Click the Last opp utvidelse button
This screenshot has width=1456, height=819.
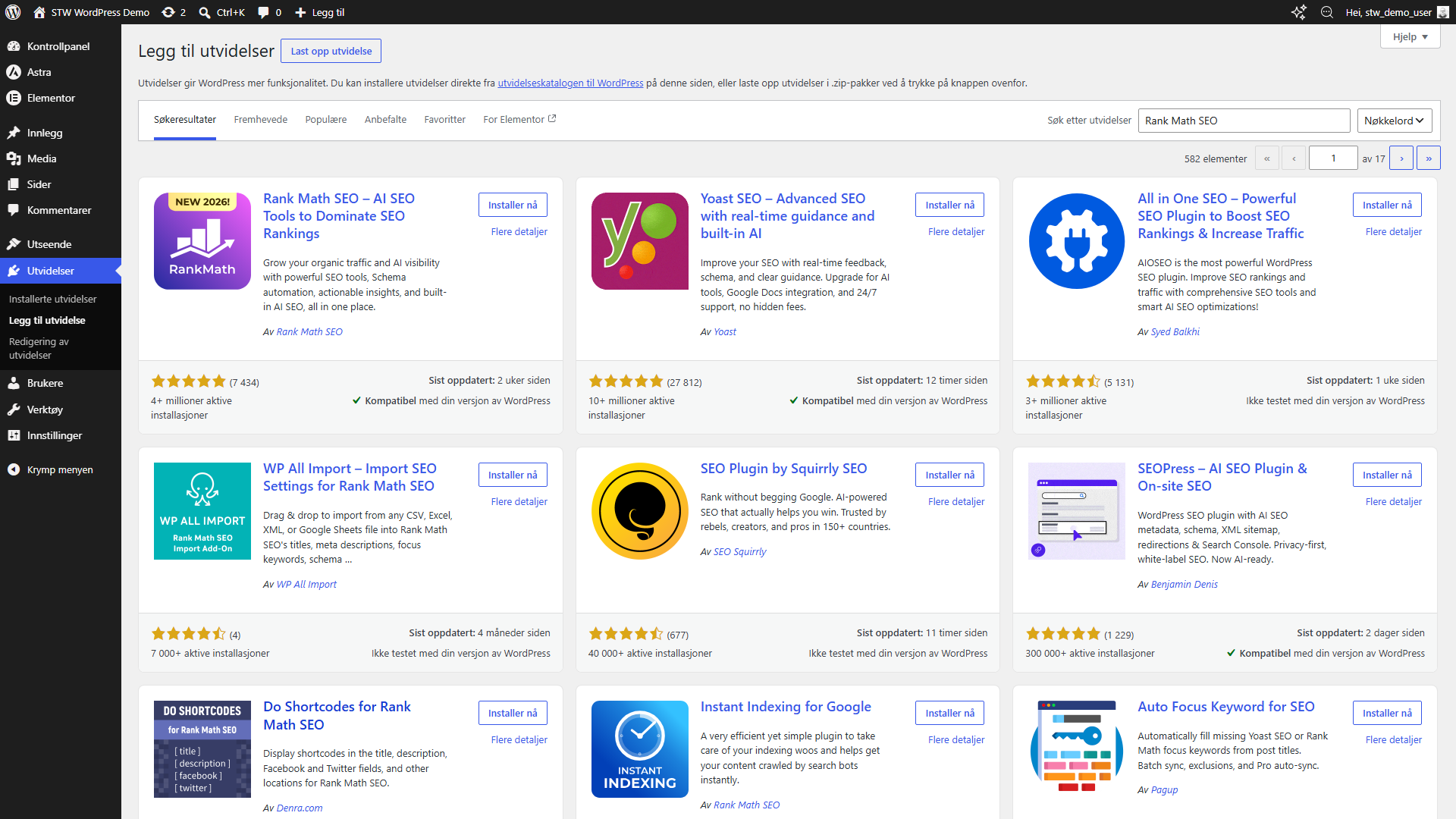[x=331, y=51]
